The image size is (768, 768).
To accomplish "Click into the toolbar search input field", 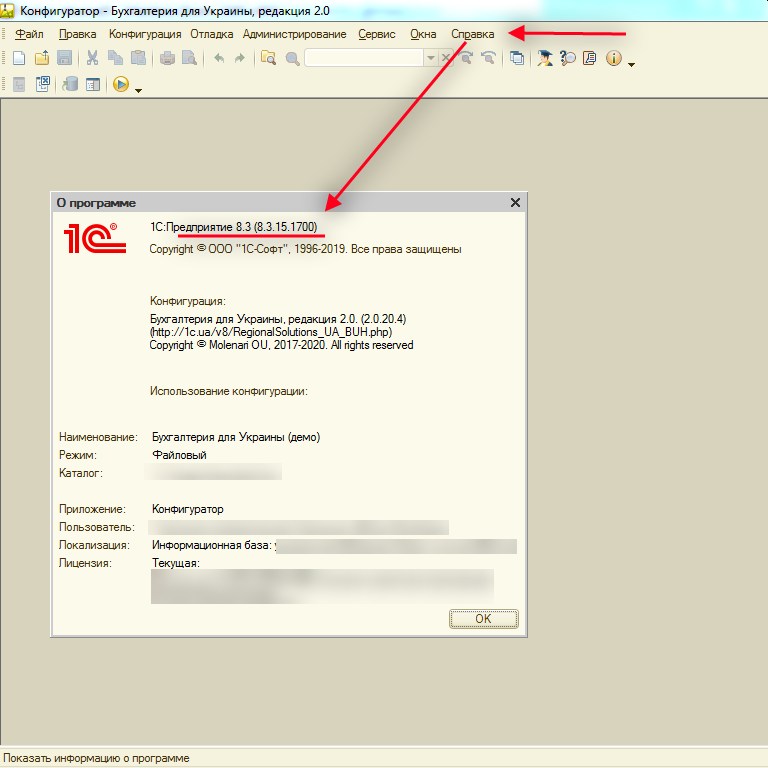I will [x=364, y=58].
